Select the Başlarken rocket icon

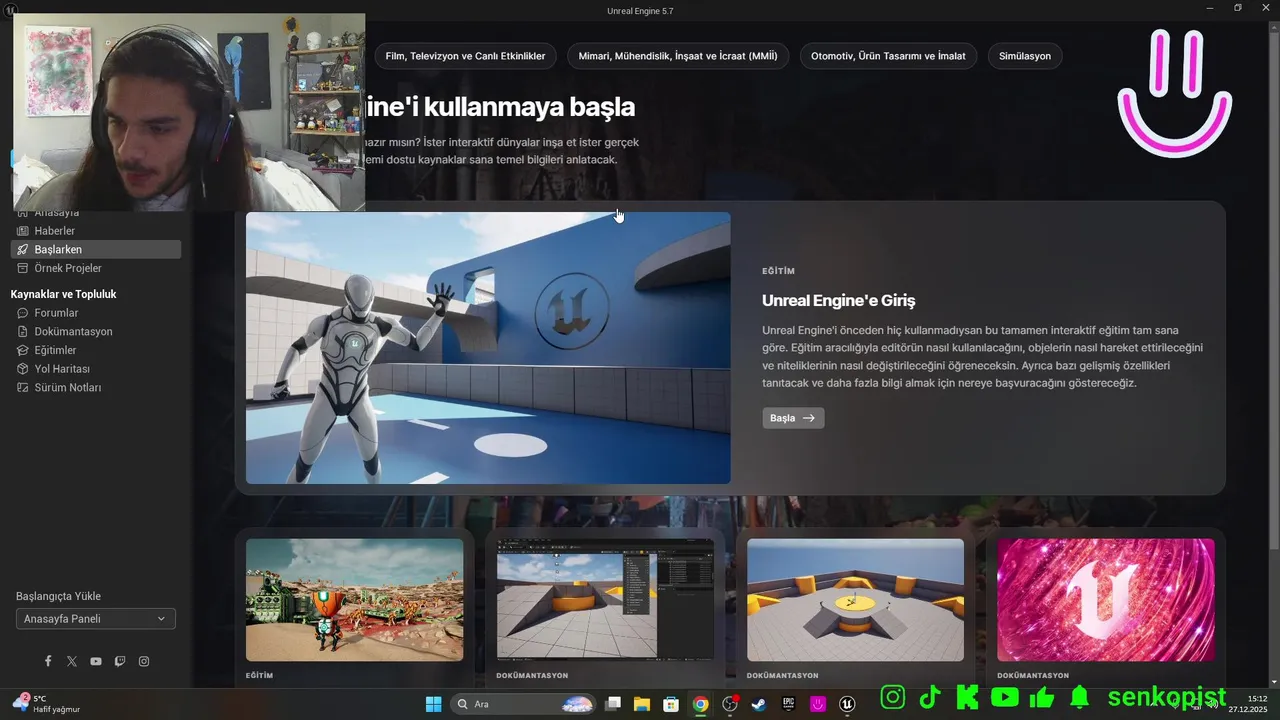pos(23,250)
